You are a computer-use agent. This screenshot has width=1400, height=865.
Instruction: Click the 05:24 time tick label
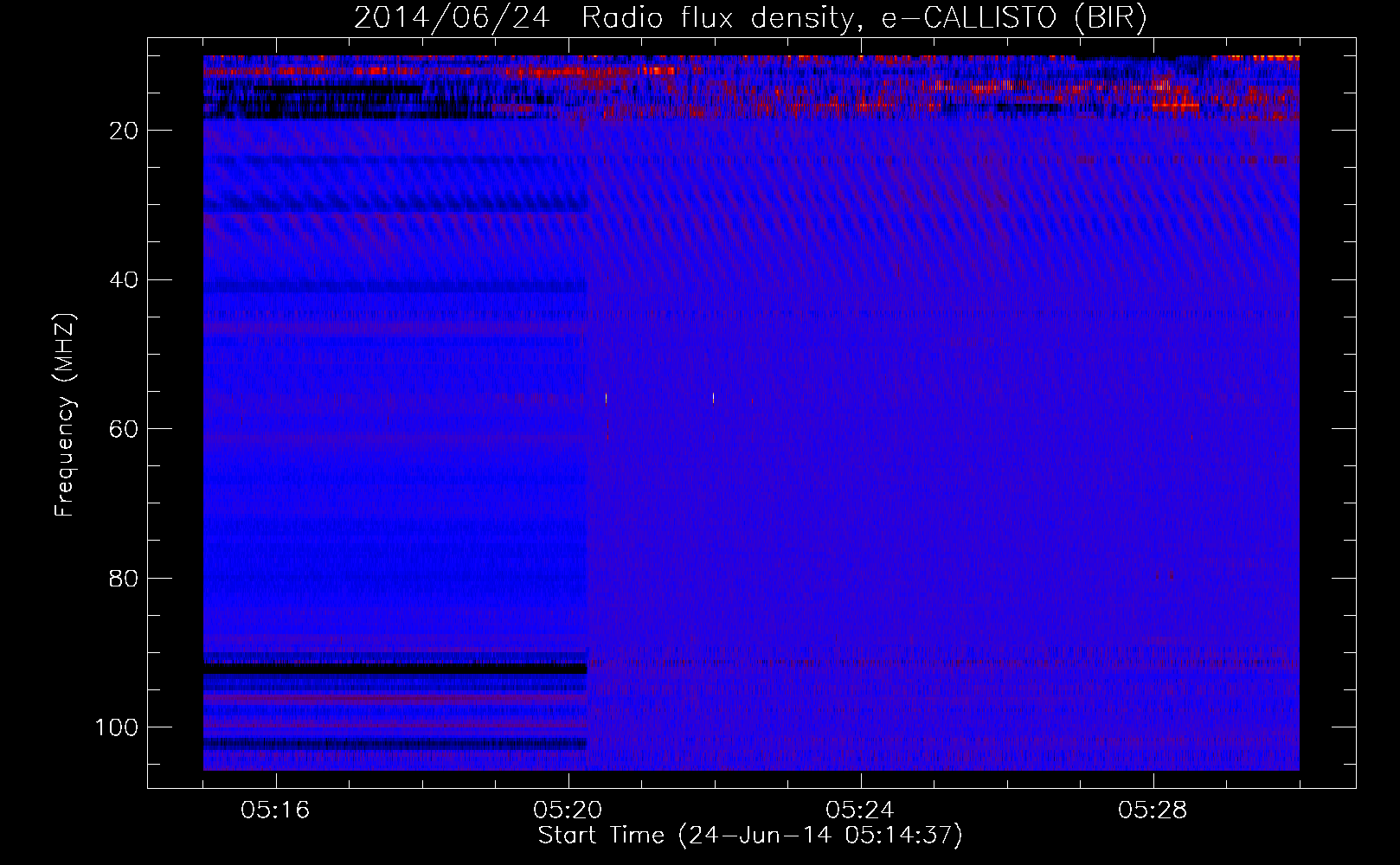[x=860, y=811]
